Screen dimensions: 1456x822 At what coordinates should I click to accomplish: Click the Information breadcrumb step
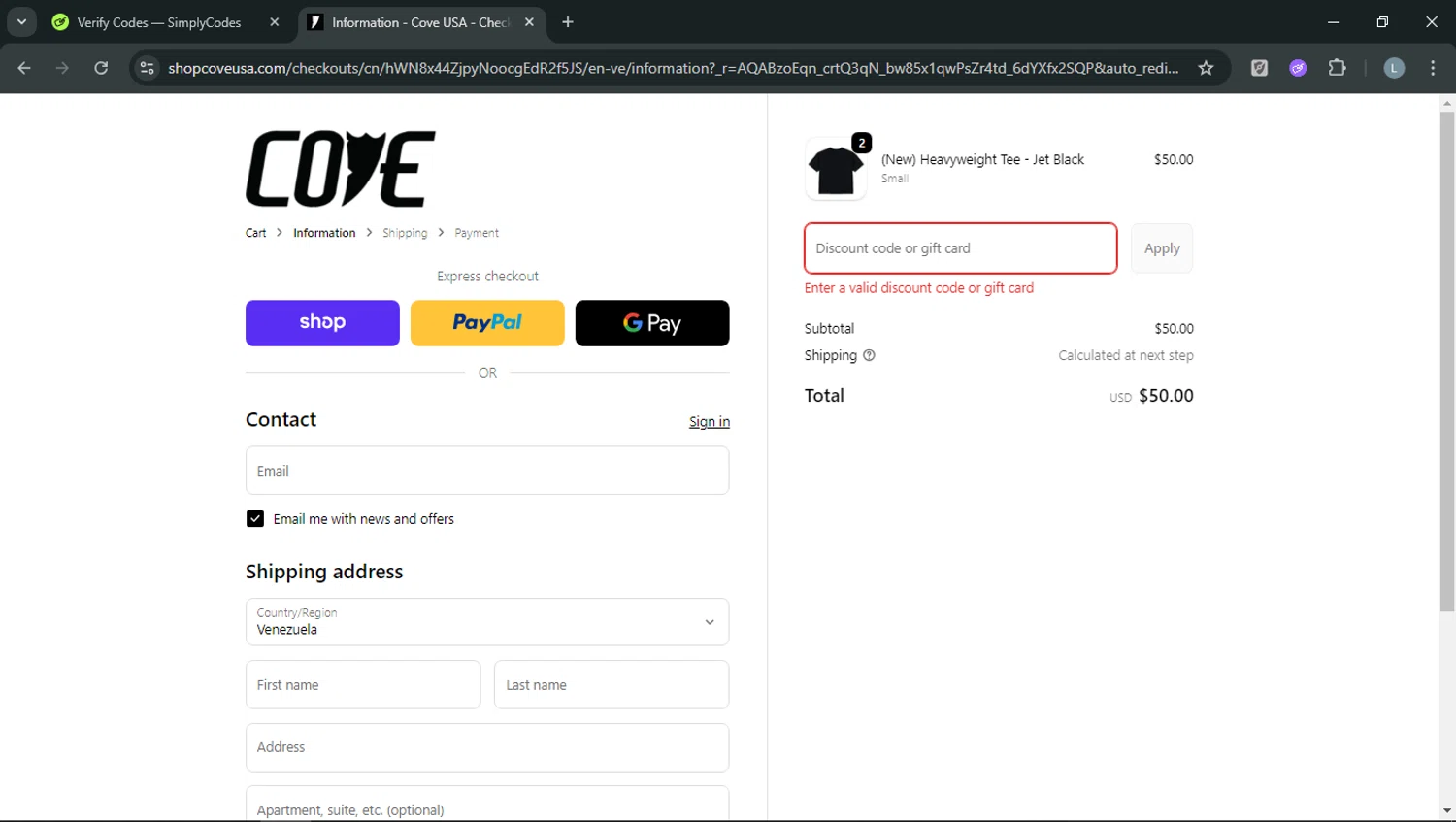[324, 233]
